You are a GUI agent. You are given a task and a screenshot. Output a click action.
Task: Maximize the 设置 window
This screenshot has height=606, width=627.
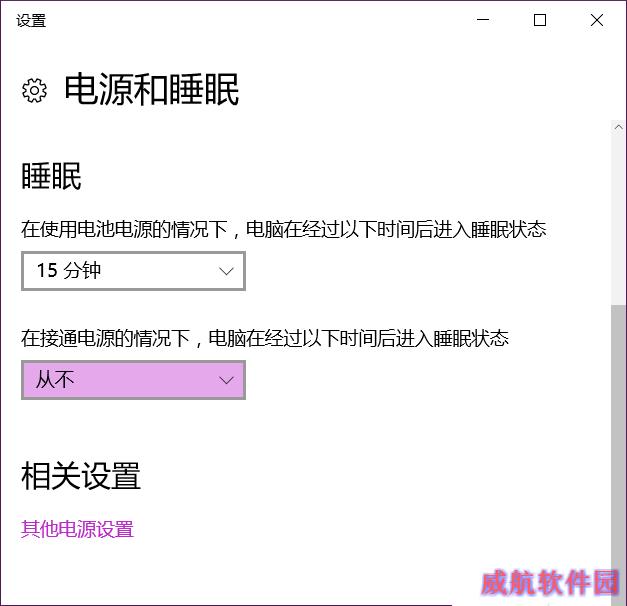(x=540, y=20)
